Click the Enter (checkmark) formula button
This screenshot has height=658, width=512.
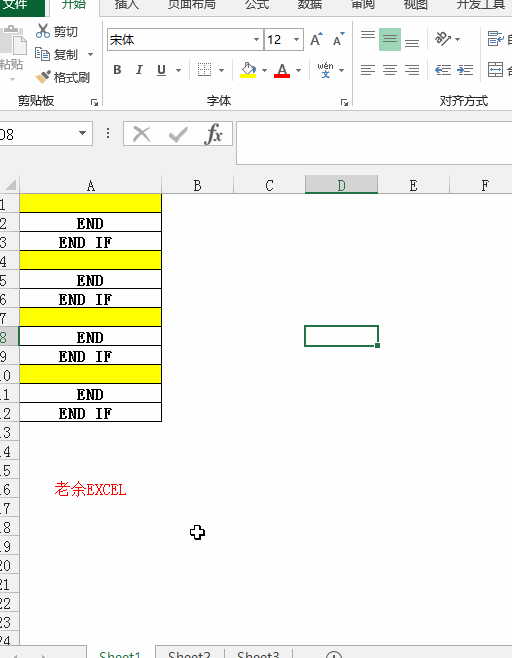178,134
